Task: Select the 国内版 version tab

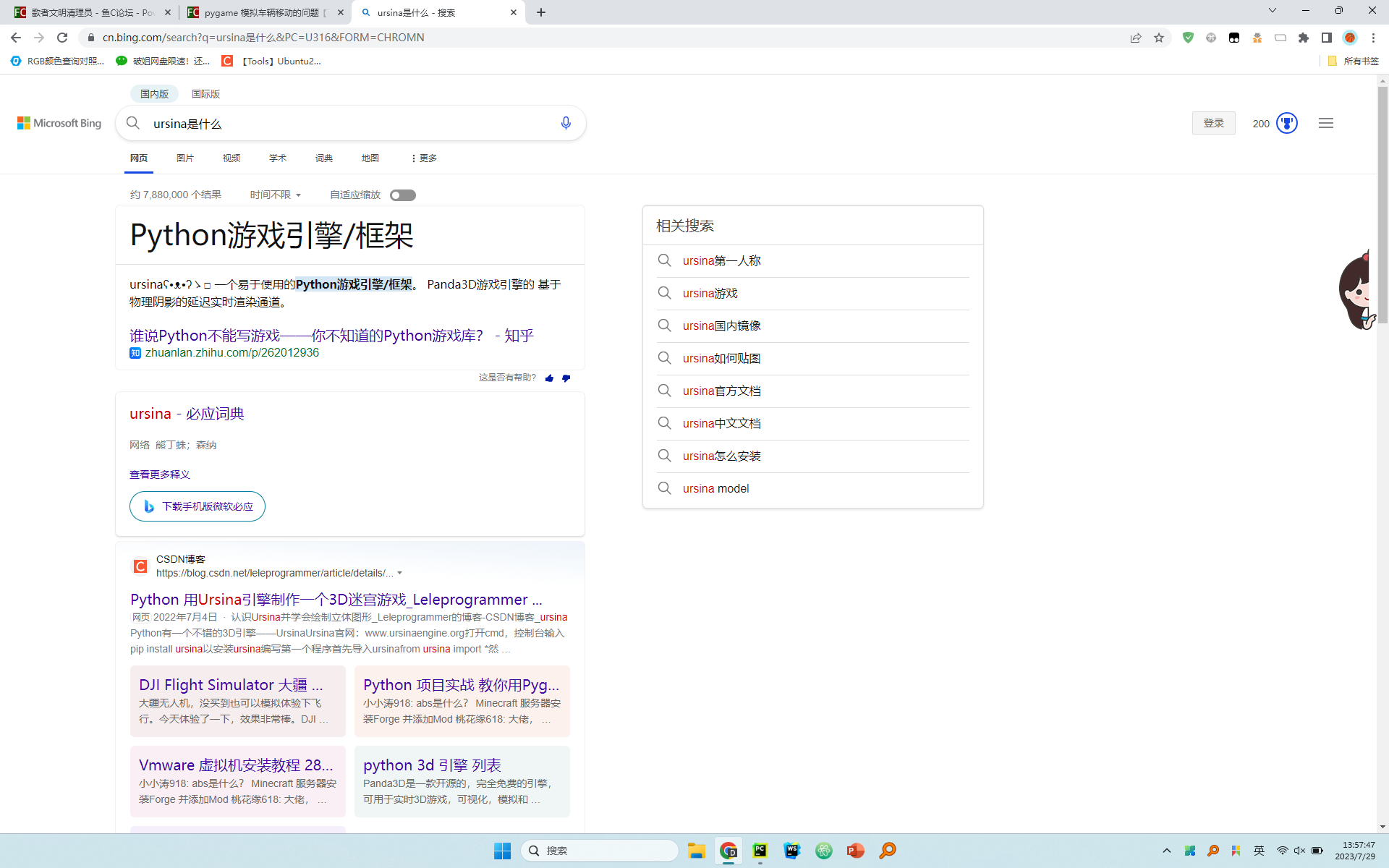Action: point(154,94)
